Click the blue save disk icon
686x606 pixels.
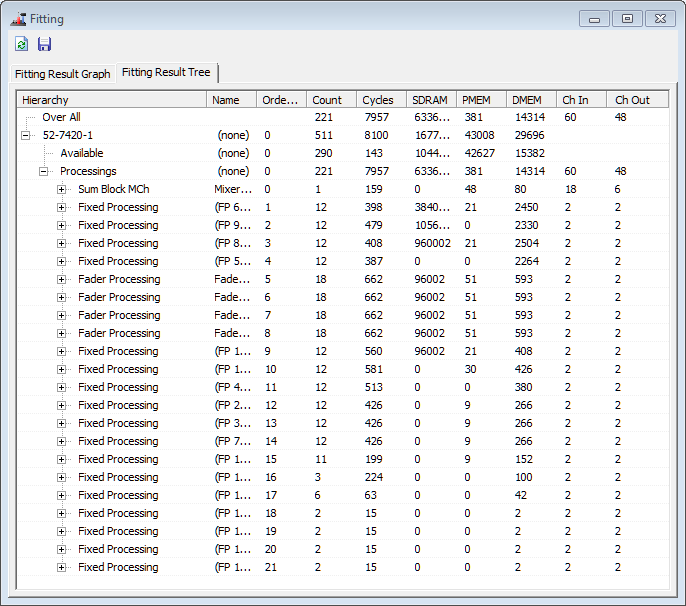coord(44,44)
